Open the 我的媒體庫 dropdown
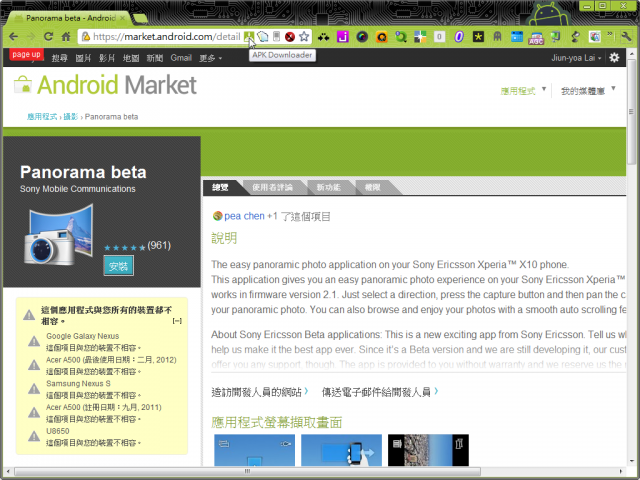The image size is (640, 480). [588, 91]
